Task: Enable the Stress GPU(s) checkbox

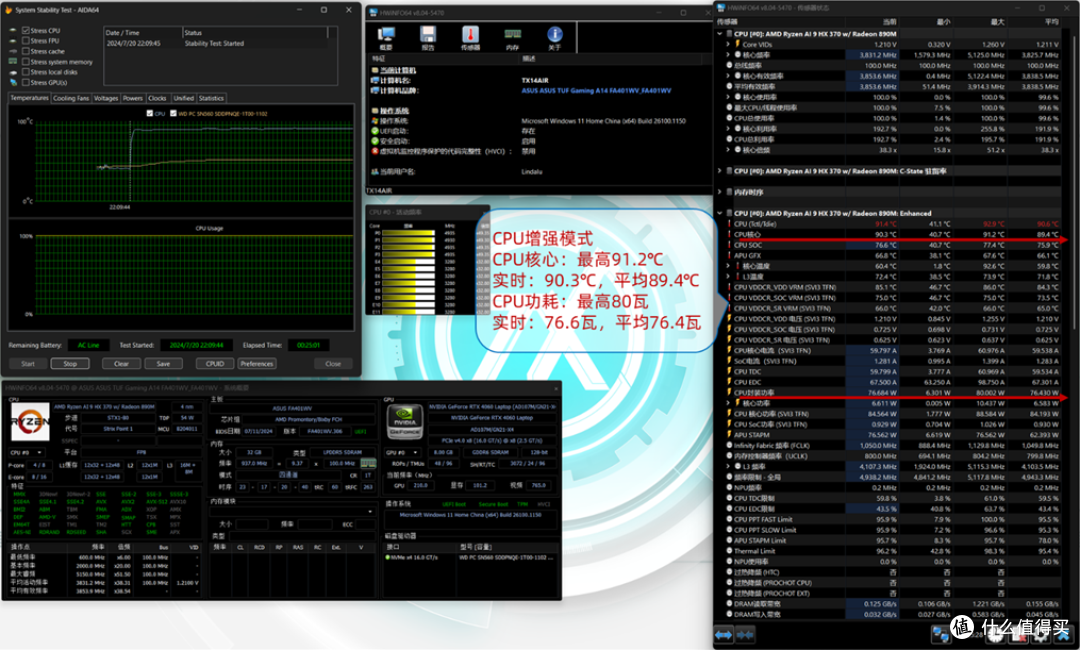Action: tap(25, 82)
